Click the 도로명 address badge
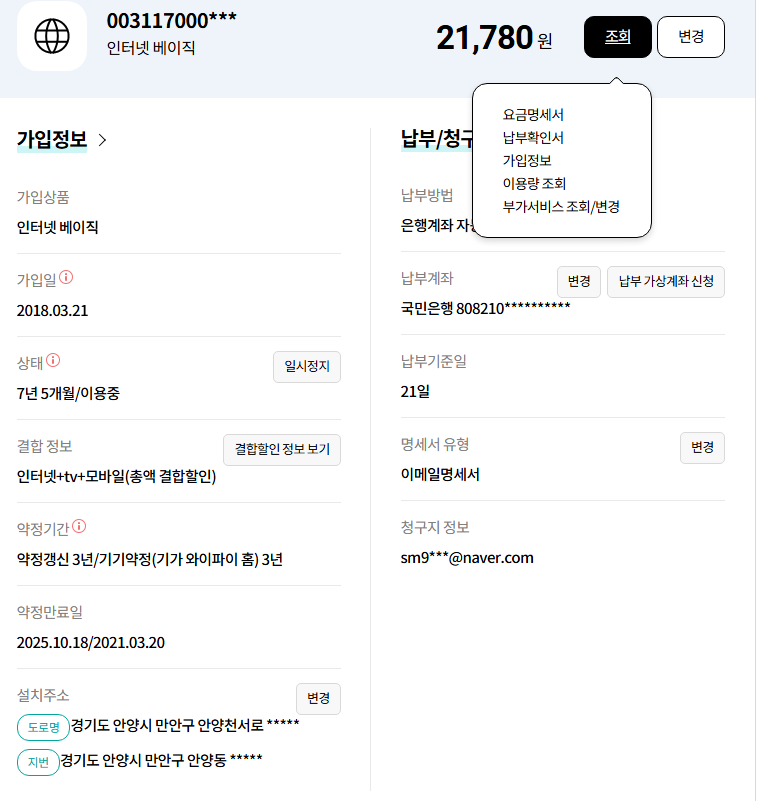 pyautogui.click(x=43, y=727)
